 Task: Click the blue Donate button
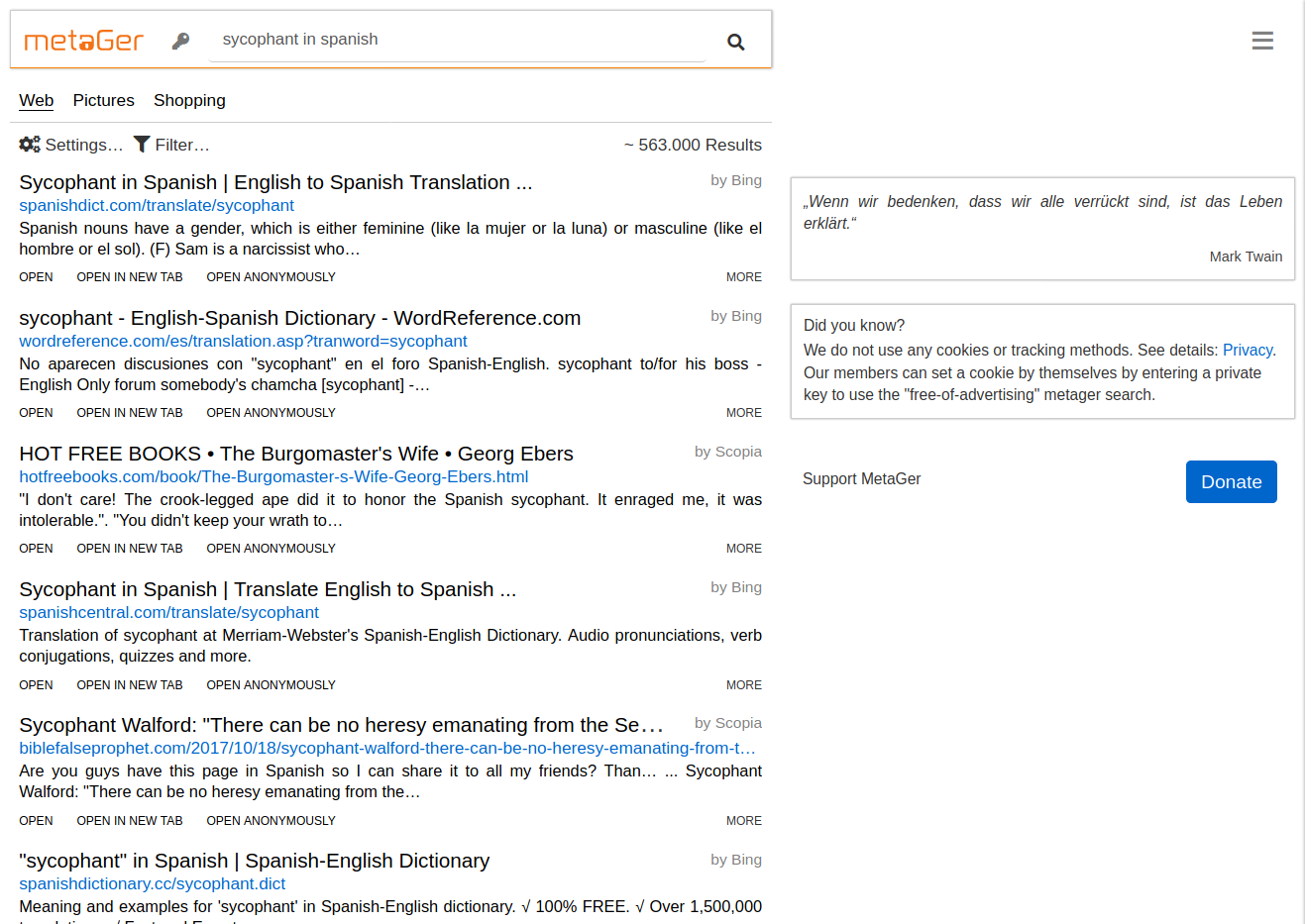(x=1232, y=481)
